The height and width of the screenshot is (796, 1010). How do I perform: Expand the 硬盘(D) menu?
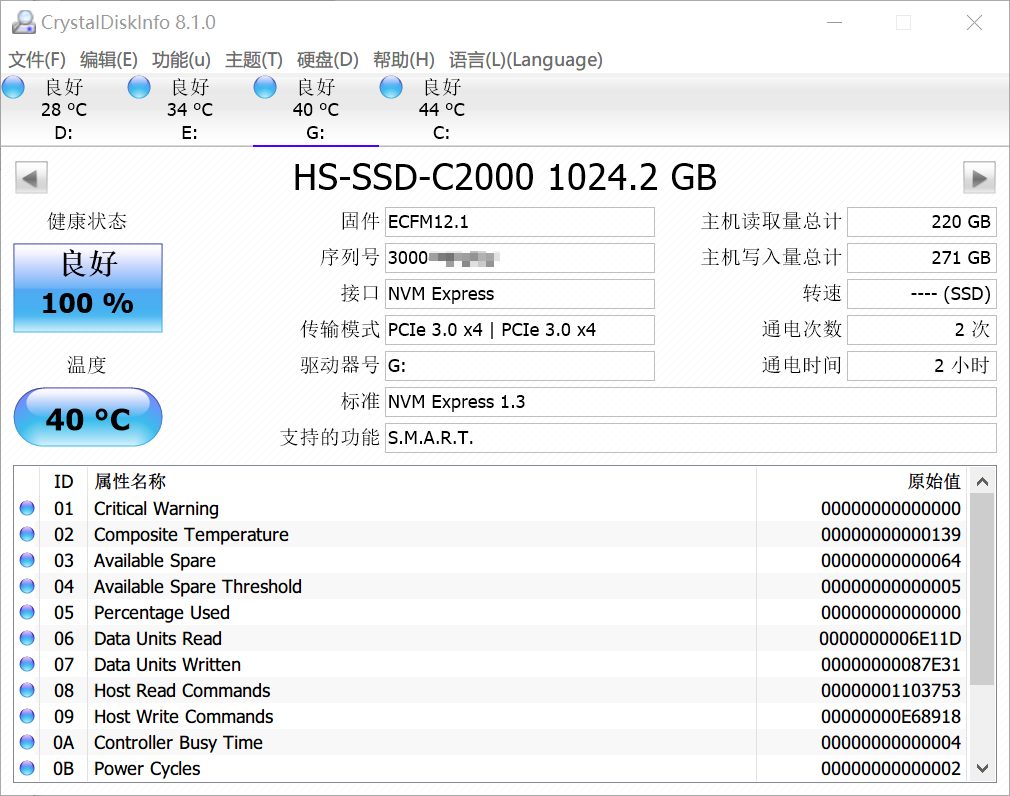pos(327,60)
